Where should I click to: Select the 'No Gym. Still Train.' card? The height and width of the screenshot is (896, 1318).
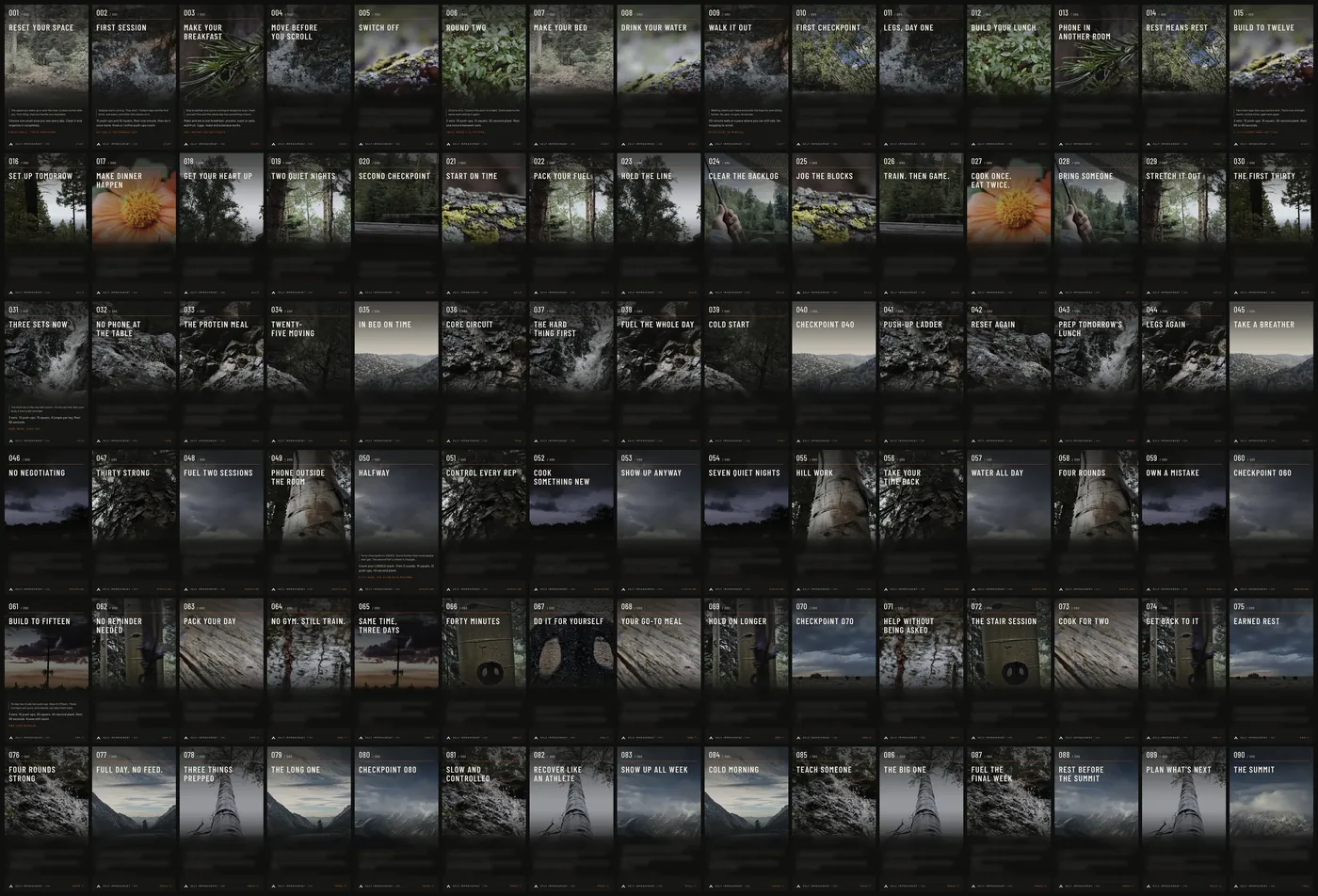coord(310,671)
